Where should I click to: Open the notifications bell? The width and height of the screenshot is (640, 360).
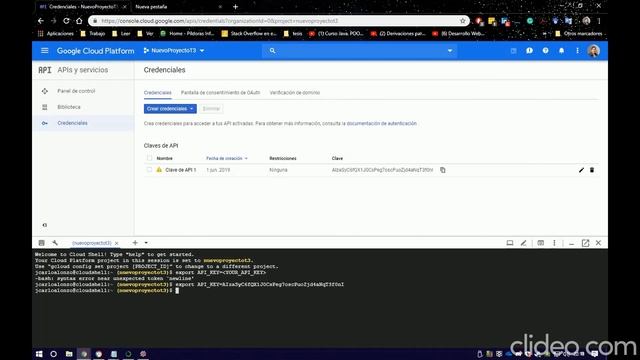tap(561, 51)
